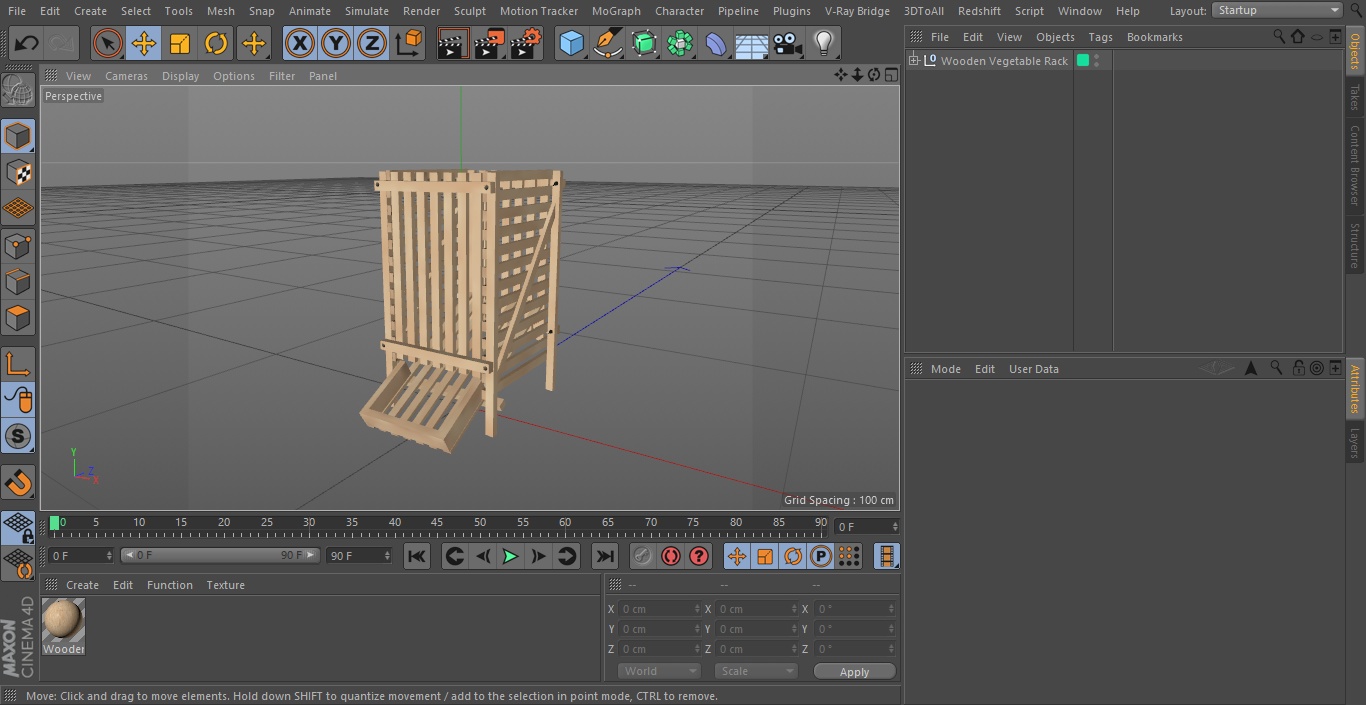Click the Apply button
The image size is (1366, 705).
(x=854, y=672)
